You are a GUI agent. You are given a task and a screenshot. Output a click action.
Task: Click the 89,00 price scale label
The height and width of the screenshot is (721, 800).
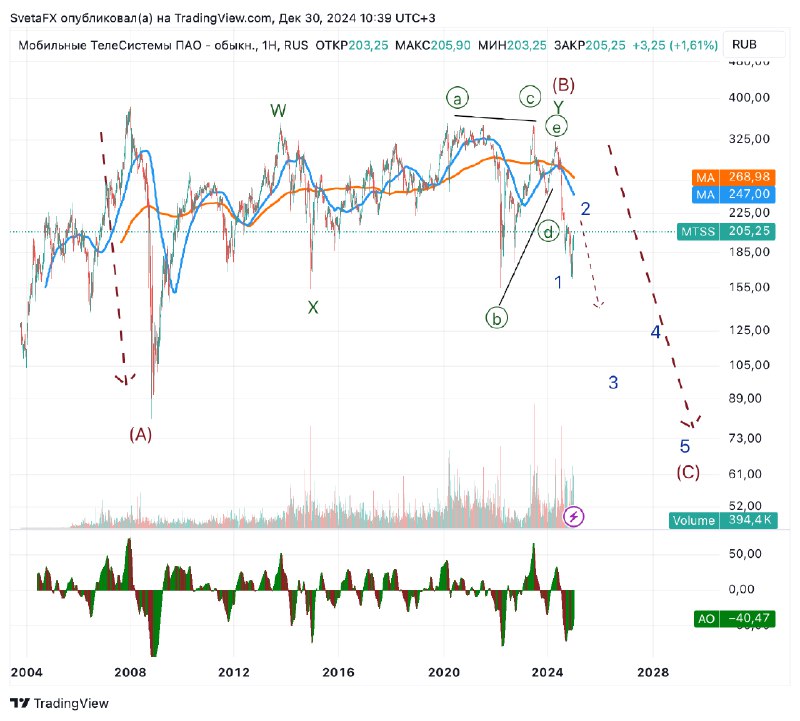coord(745,398)
